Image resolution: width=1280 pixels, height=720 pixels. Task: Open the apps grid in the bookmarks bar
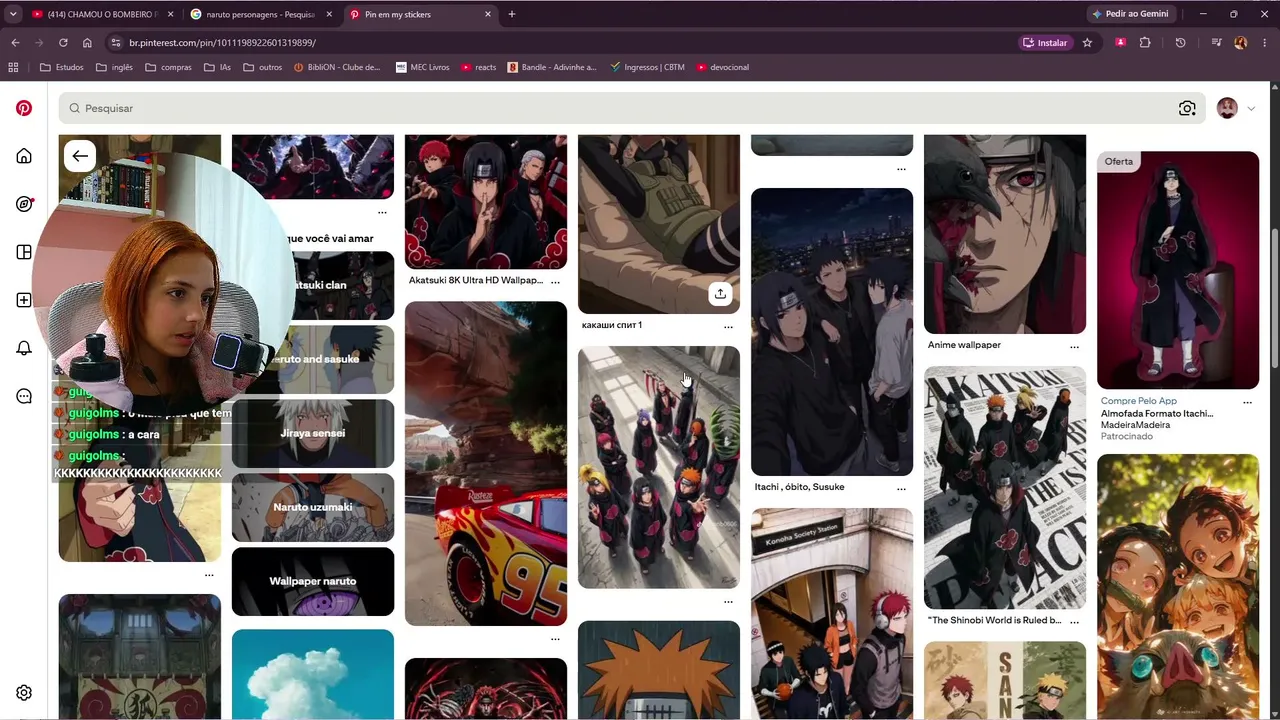(x=13, y=67)
